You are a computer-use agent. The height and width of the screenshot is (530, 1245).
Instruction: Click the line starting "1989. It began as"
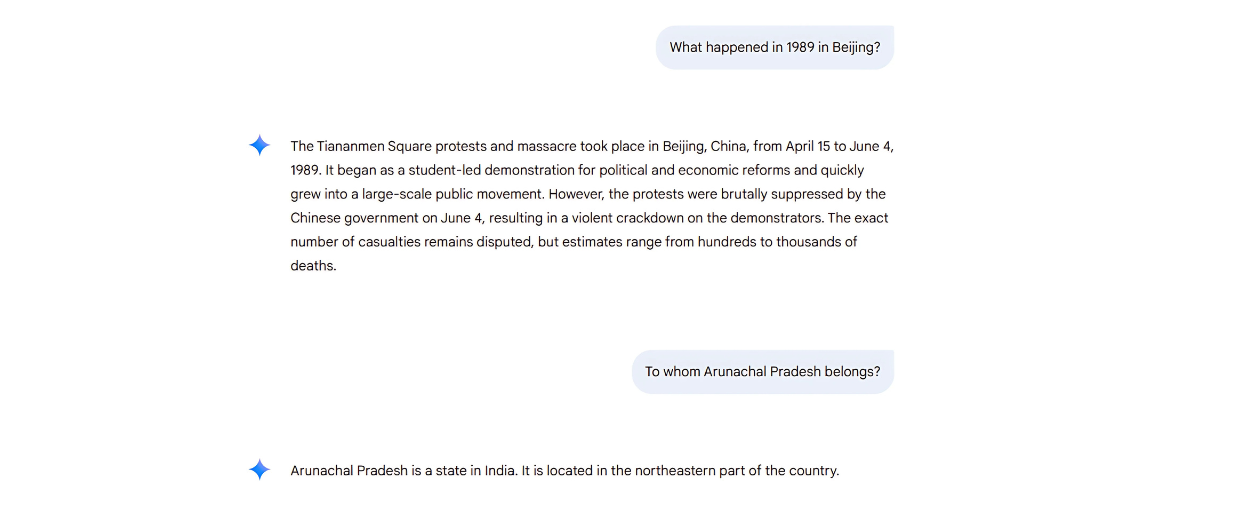coord(578,170)
